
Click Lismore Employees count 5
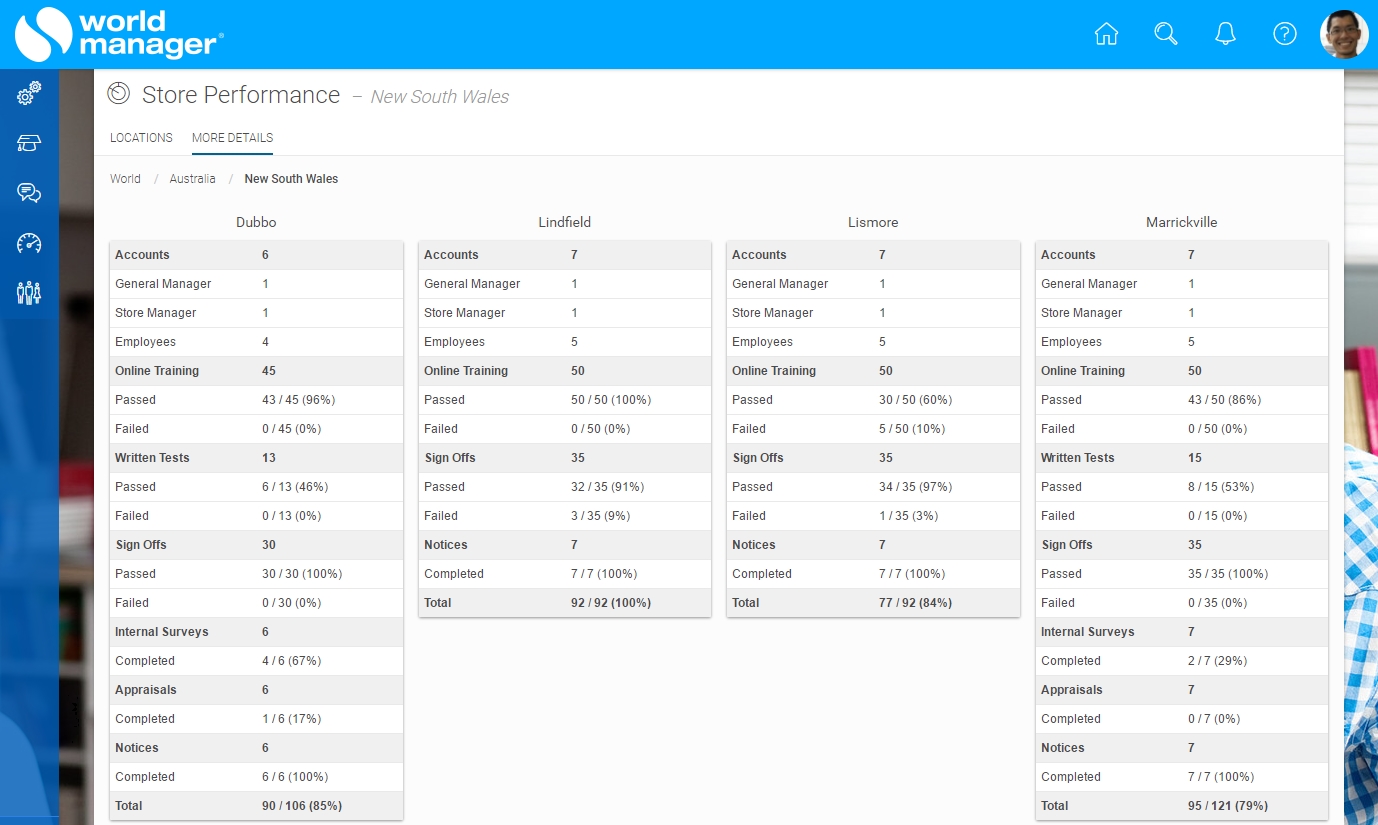pyautogui.click(x=882, y=342)
